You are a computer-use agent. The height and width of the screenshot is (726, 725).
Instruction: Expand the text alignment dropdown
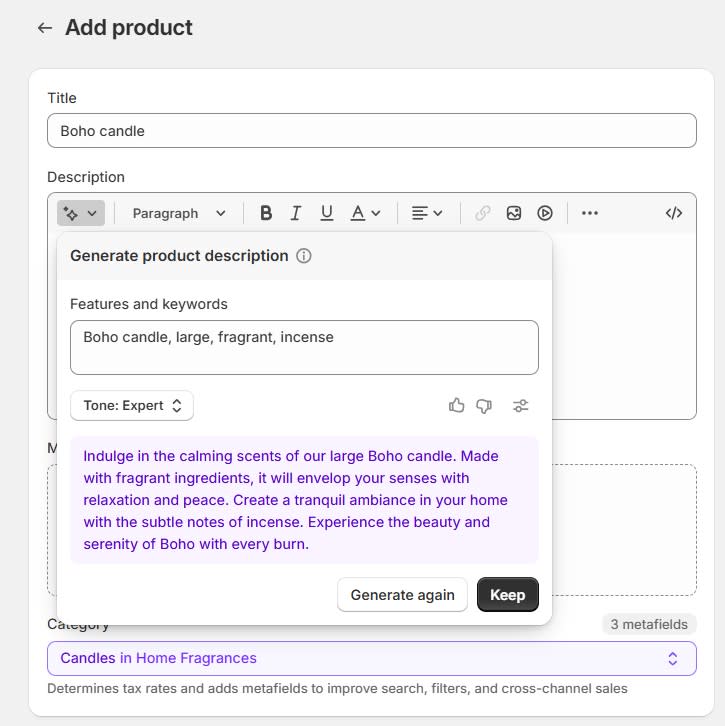427,213
